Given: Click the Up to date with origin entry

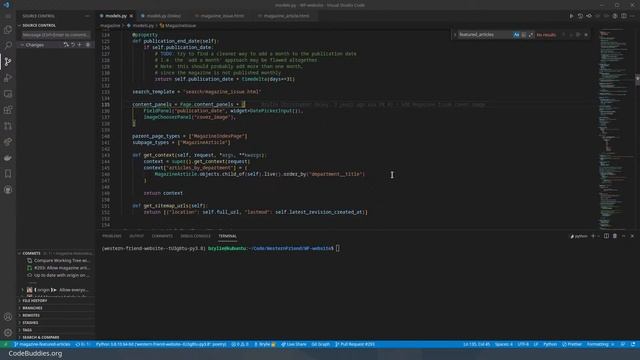Looking at the screenshot, I should click(x=58, y=275).
